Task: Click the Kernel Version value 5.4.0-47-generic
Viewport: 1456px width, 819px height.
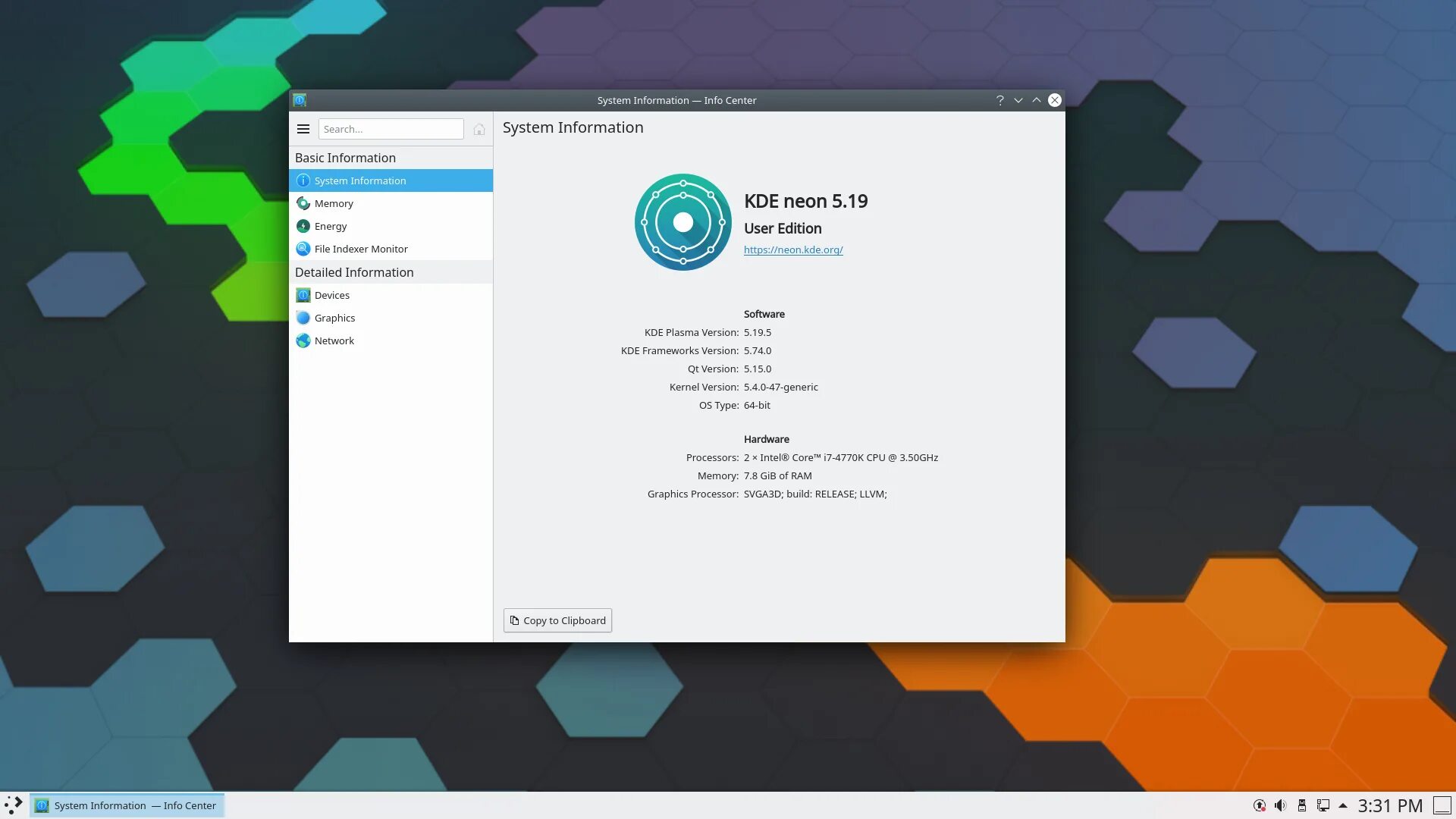Action: click(x=781, y=387)
